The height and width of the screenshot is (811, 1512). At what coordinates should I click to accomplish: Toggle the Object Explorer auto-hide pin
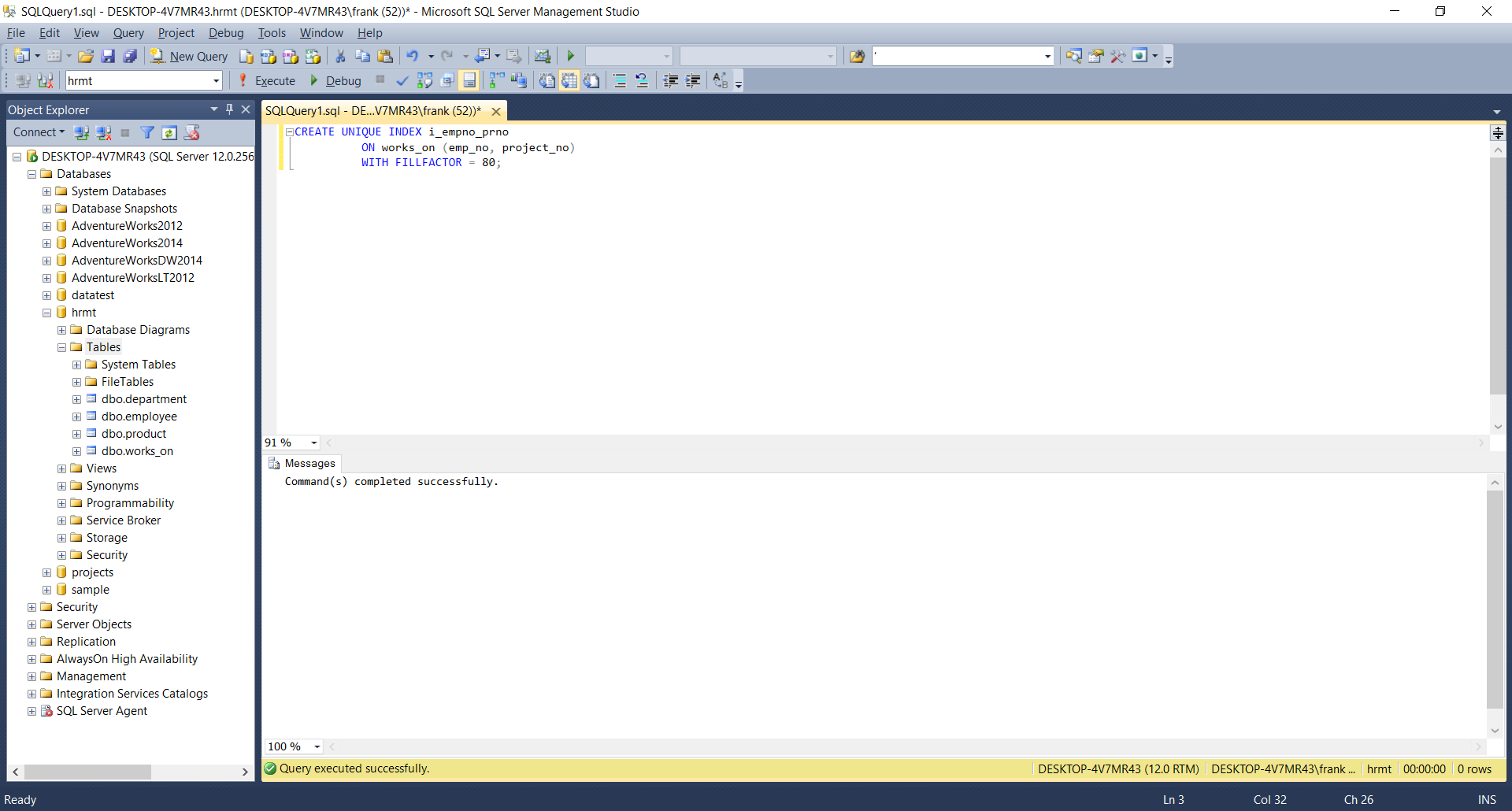click(229, 109)
